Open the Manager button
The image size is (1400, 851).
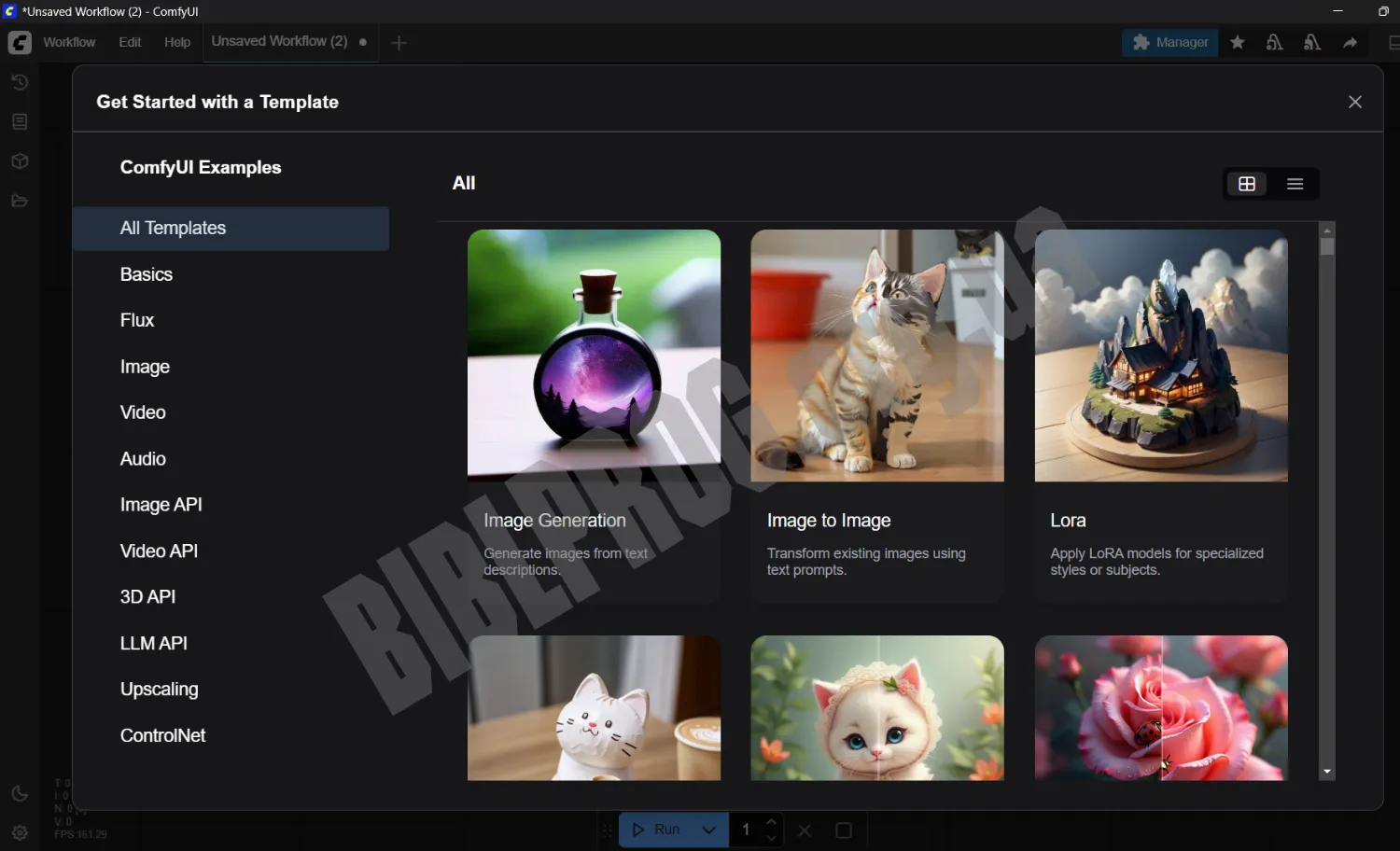(1170, 42)
